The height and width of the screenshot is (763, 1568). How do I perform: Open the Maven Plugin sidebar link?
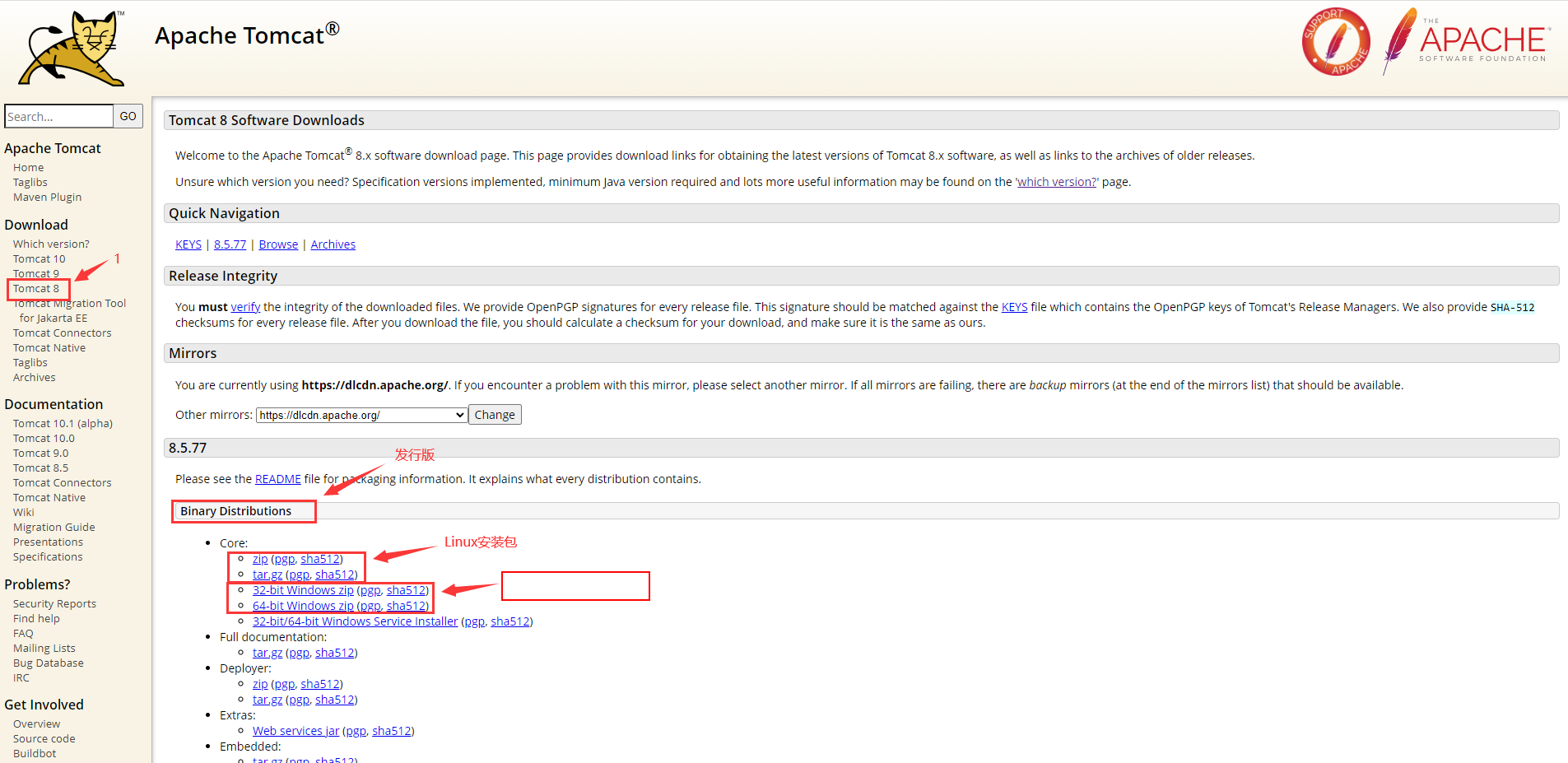click(48, 197)
